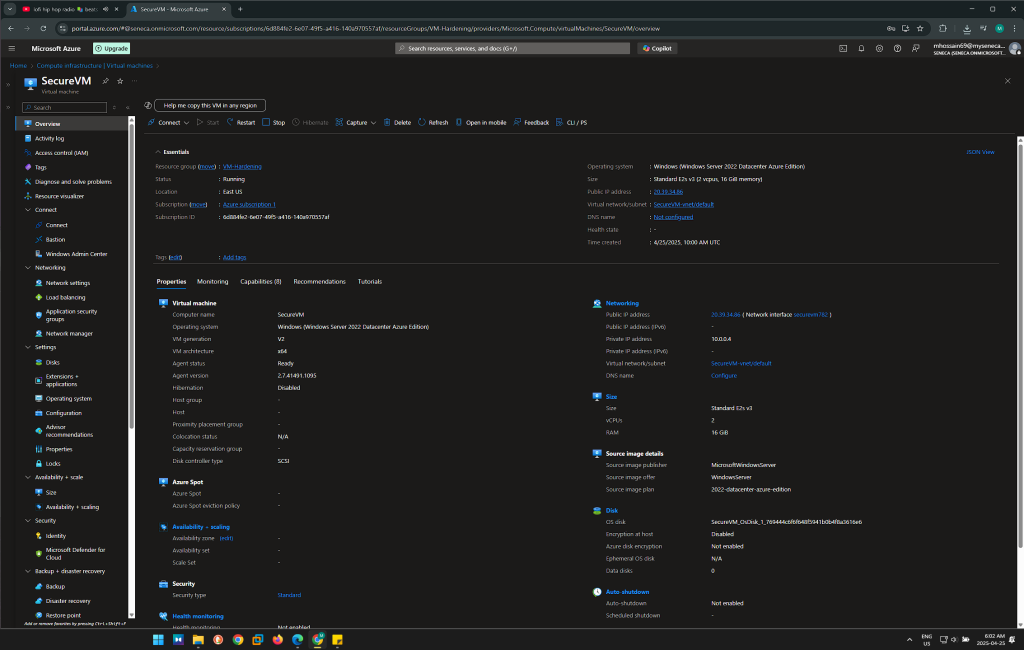This screenshot has width=1024, height=650.
Task: Click the Add tags link
Action: (x=234, y=257)
